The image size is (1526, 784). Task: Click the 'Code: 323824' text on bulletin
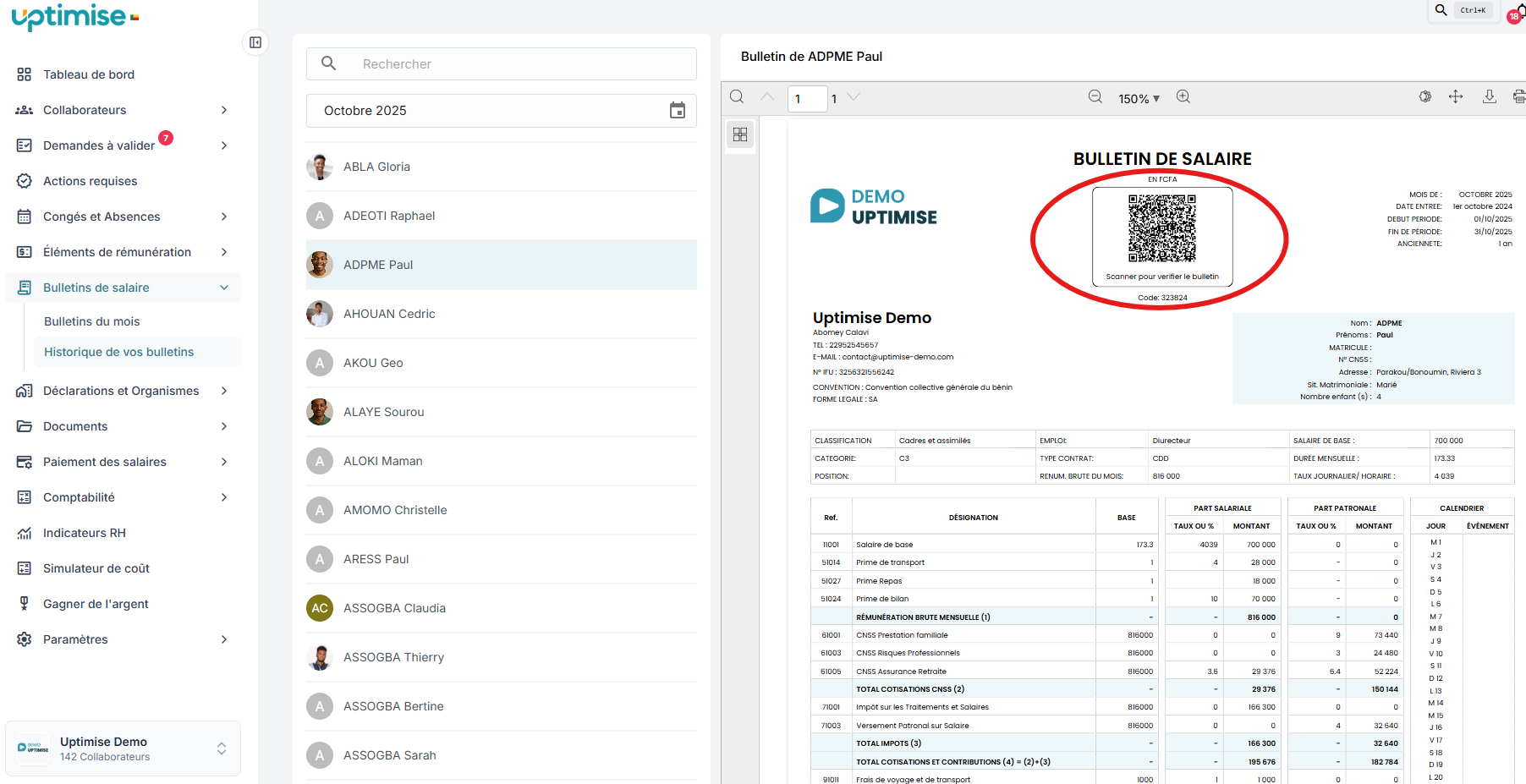(1162, 298)
